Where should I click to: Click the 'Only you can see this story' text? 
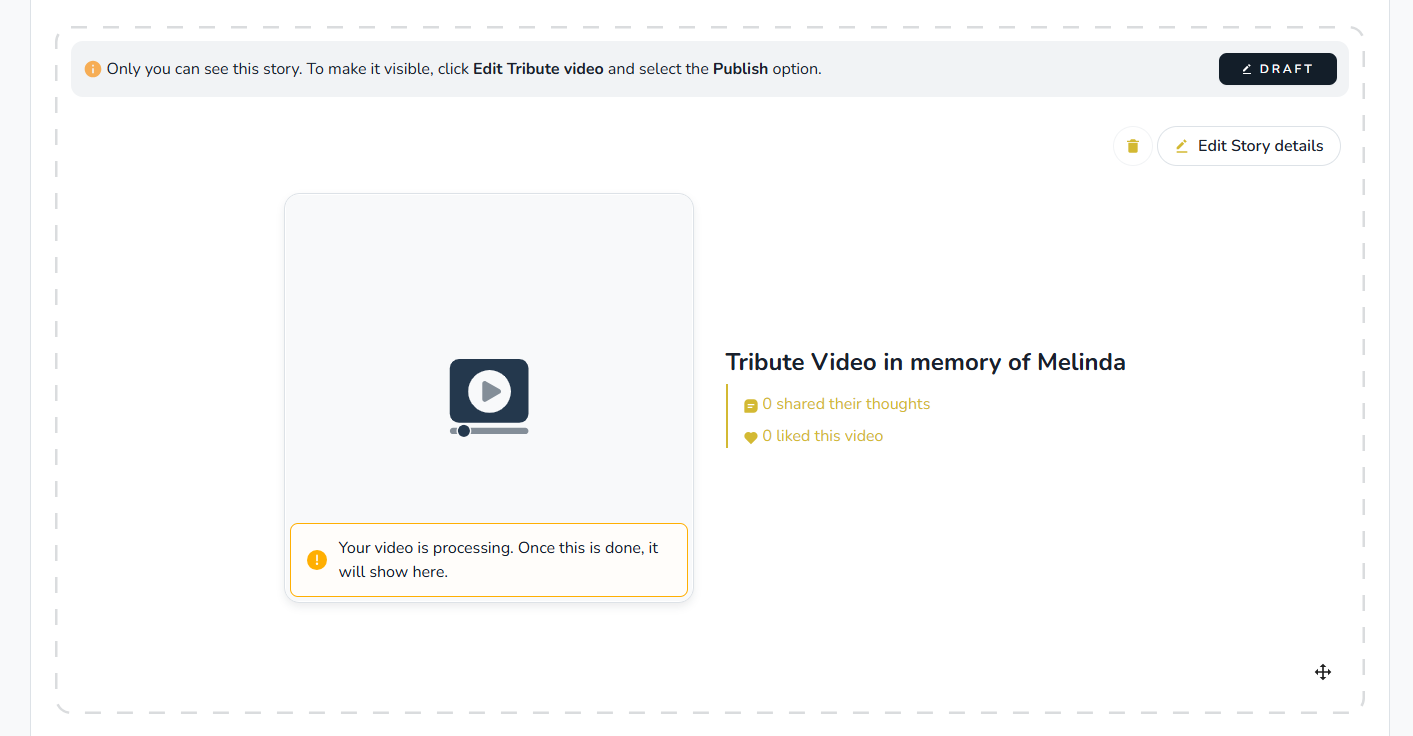tap(205, 69)
